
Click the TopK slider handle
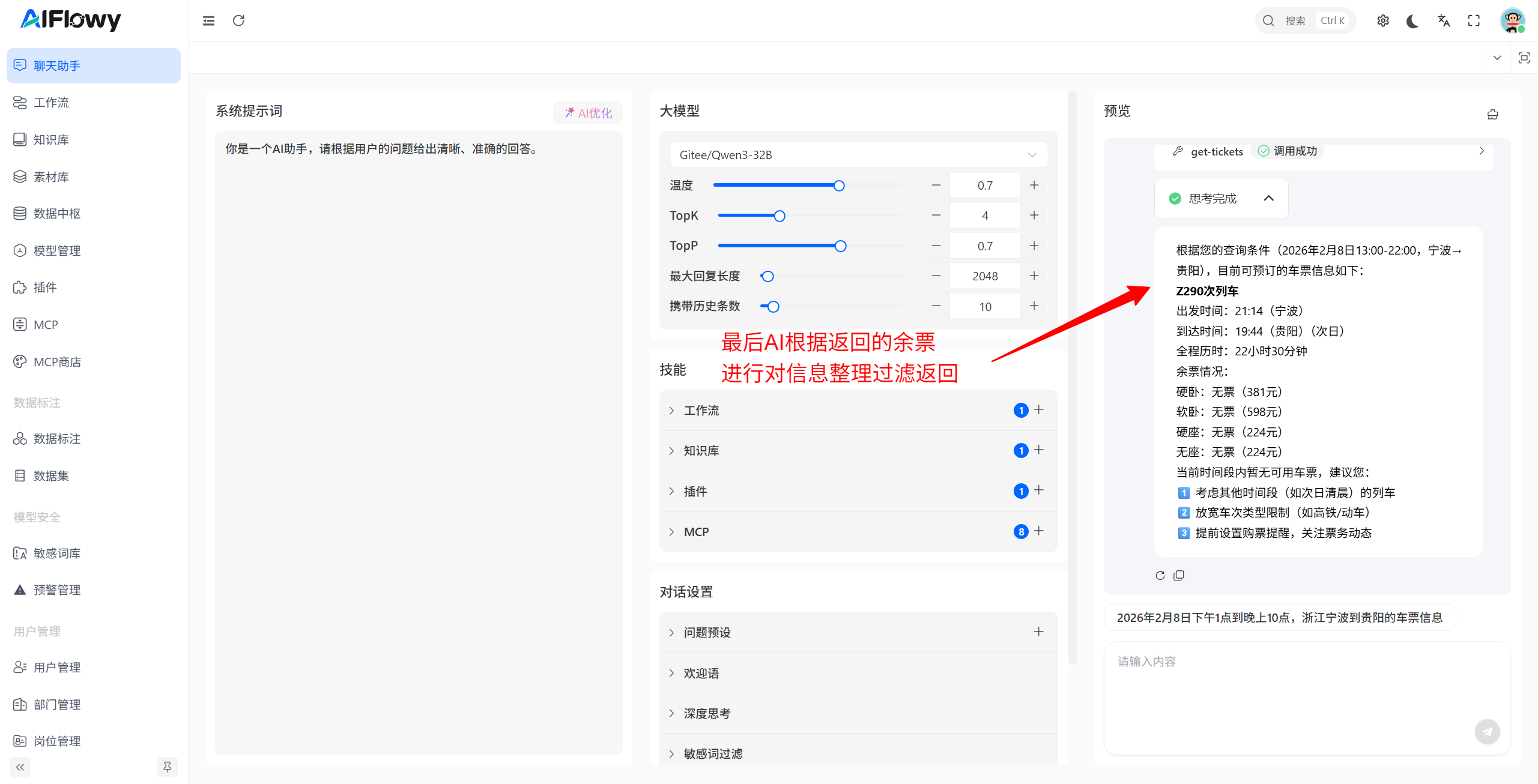click(779, 216)
